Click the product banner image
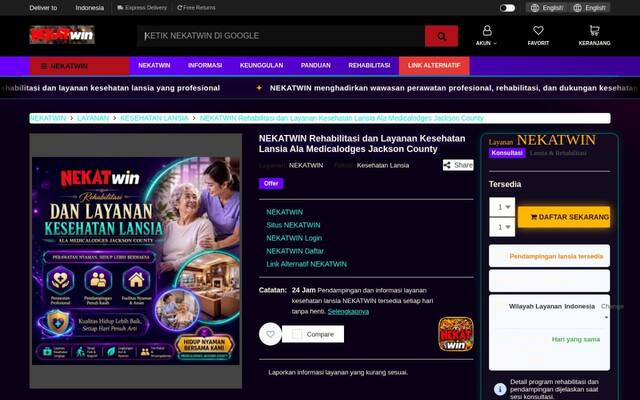 click(136, 261)
